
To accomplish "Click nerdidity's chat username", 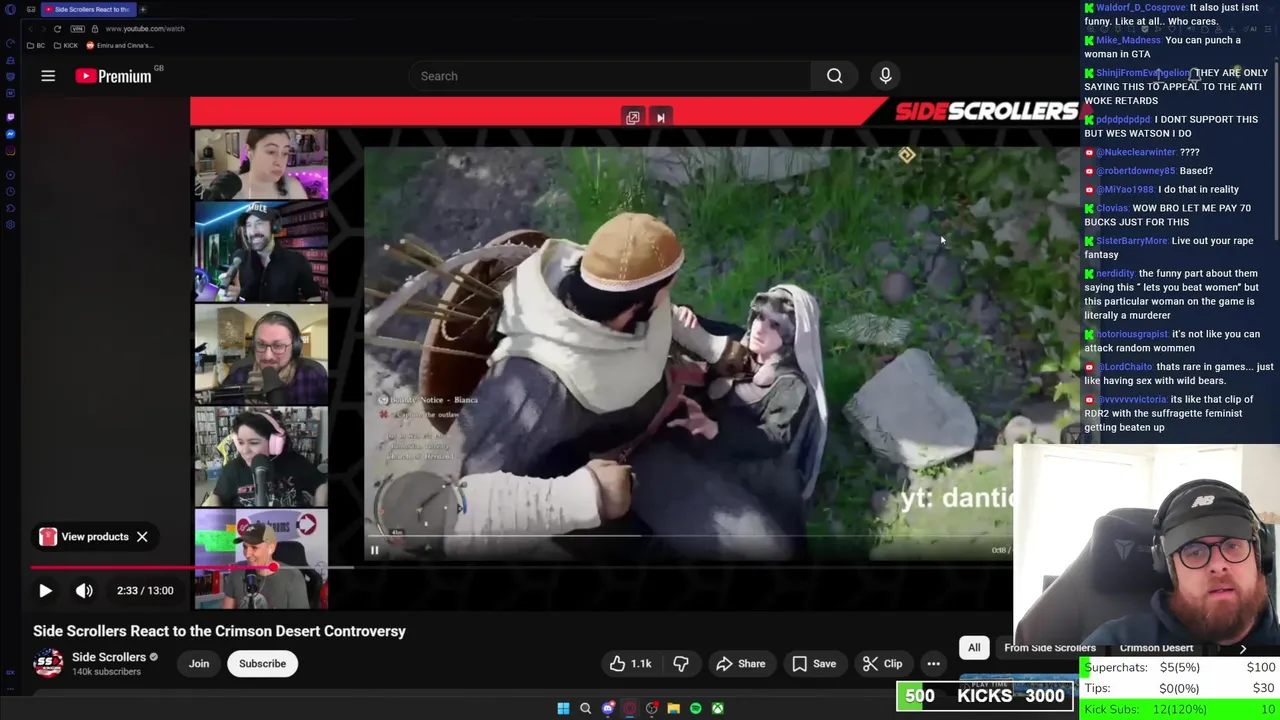I will coord(1115,273).
